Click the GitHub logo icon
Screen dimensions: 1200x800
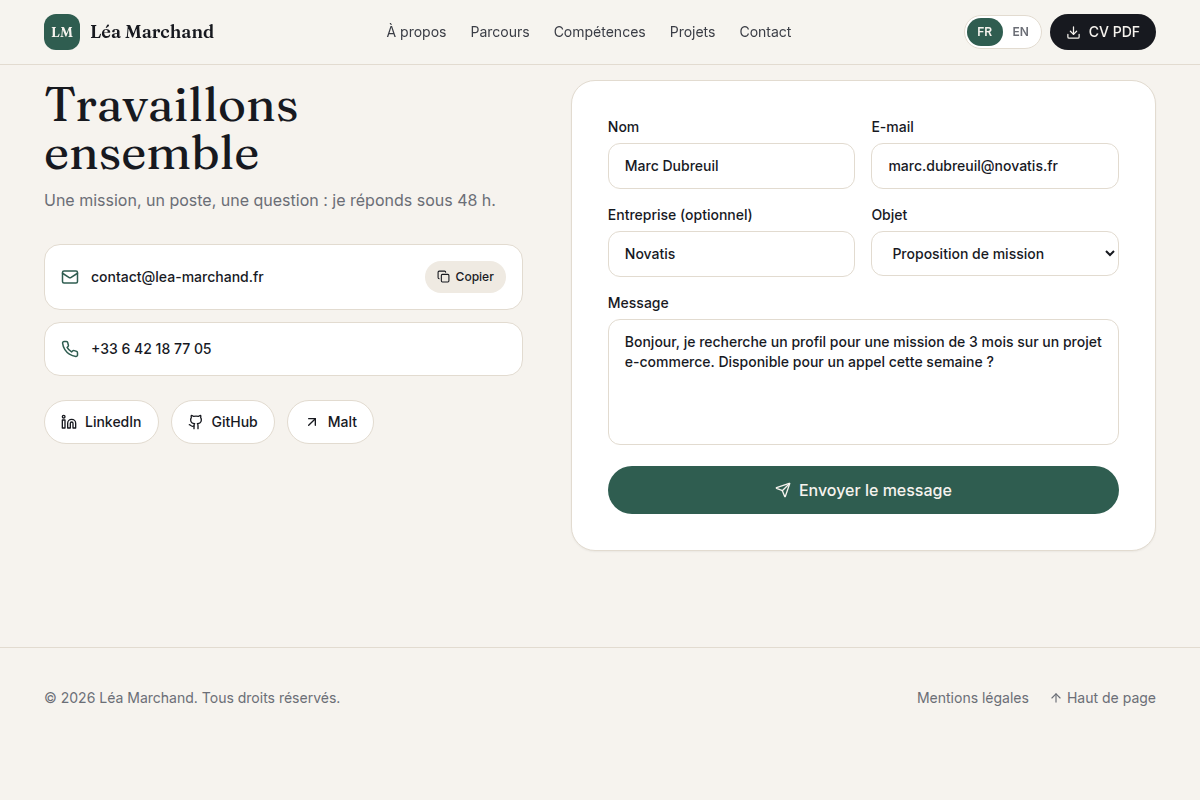(196, 422)
